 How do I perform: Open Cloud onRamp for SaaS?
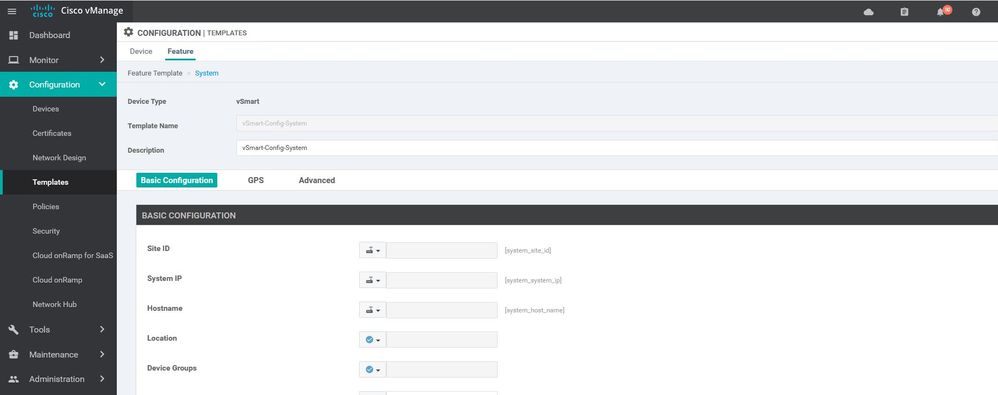[x=73, y=256]
